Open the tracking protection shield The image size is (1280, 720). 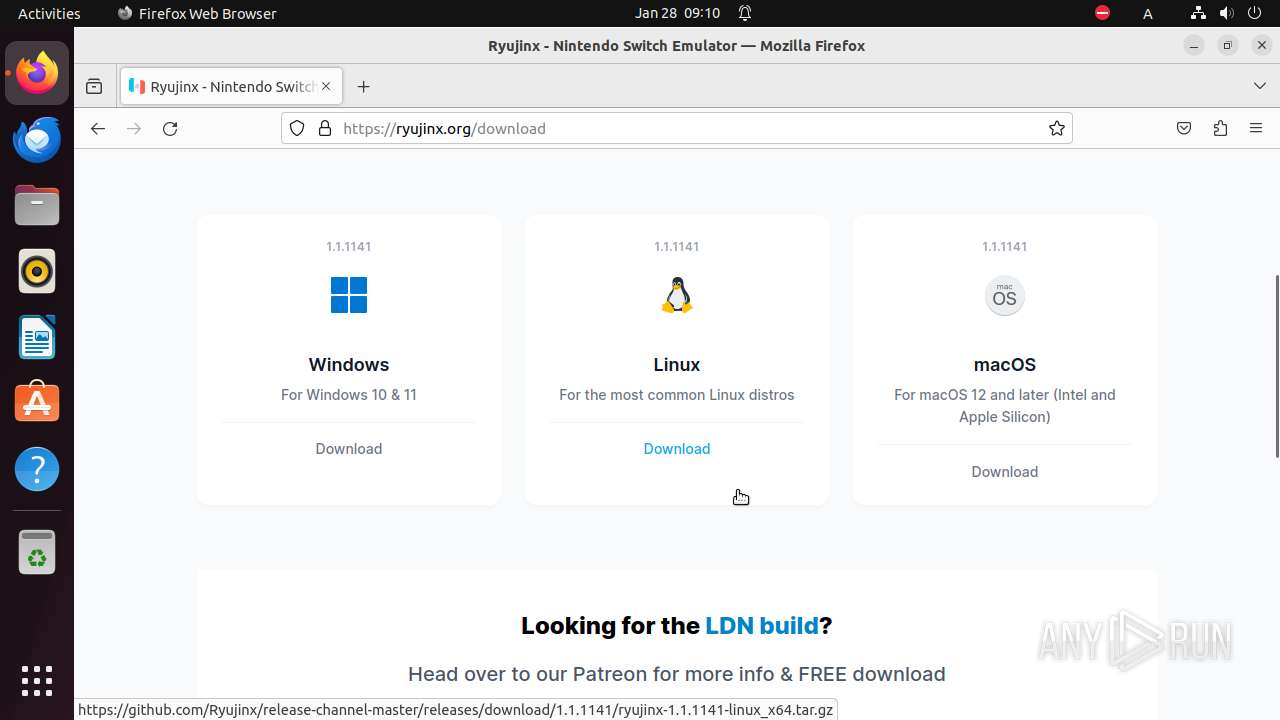[x=297, y=128]
